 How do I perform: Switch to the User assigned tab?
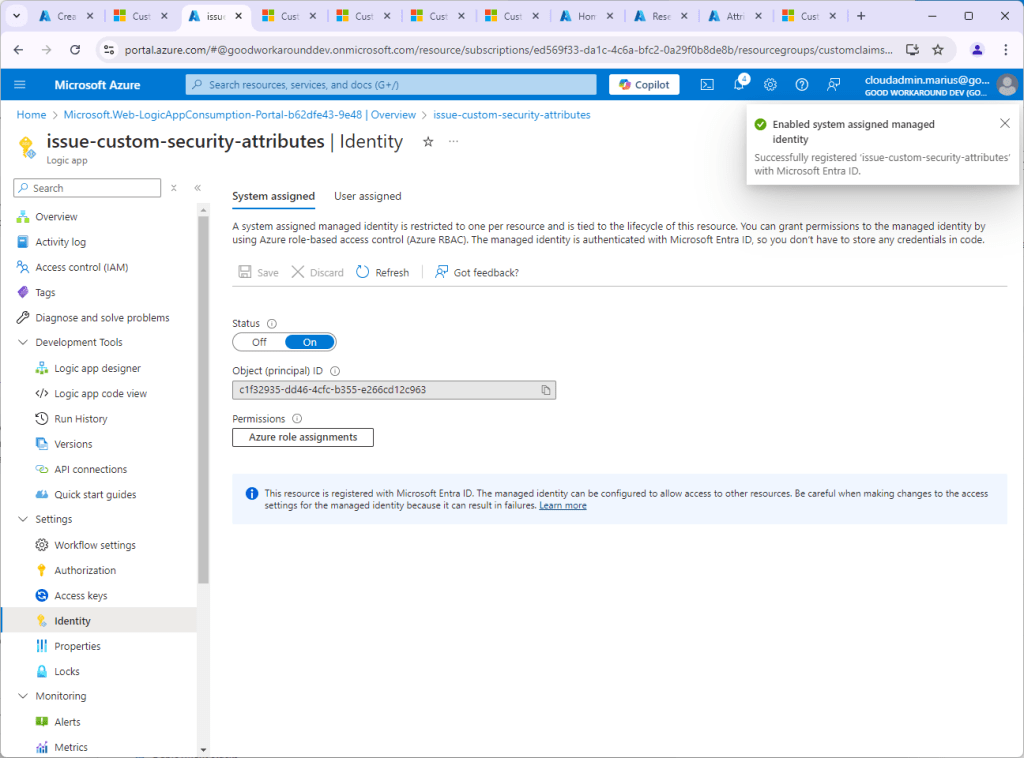(367, 196)
